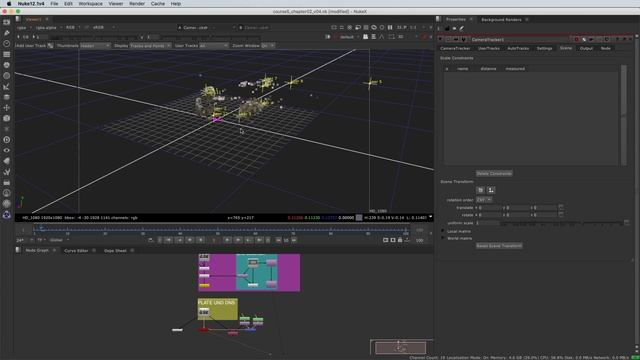Click the color sample swatch in viewer status bar
This screenshot has height=360, width=640.
(x=359, y=218)
